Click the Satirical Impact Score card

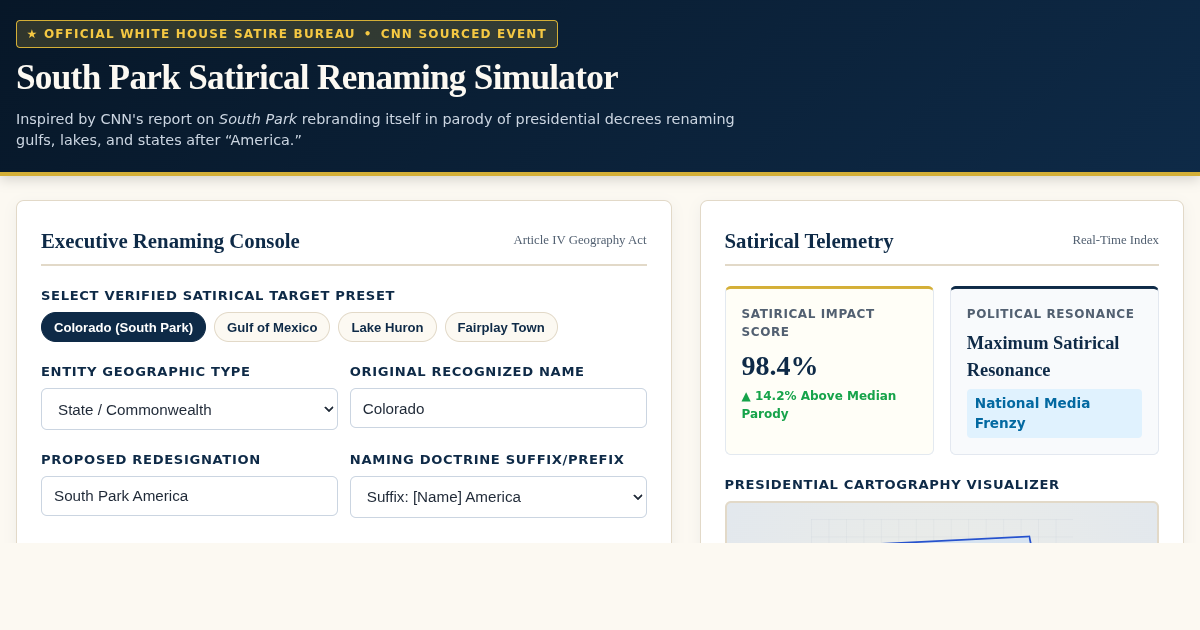coord(829,371)
